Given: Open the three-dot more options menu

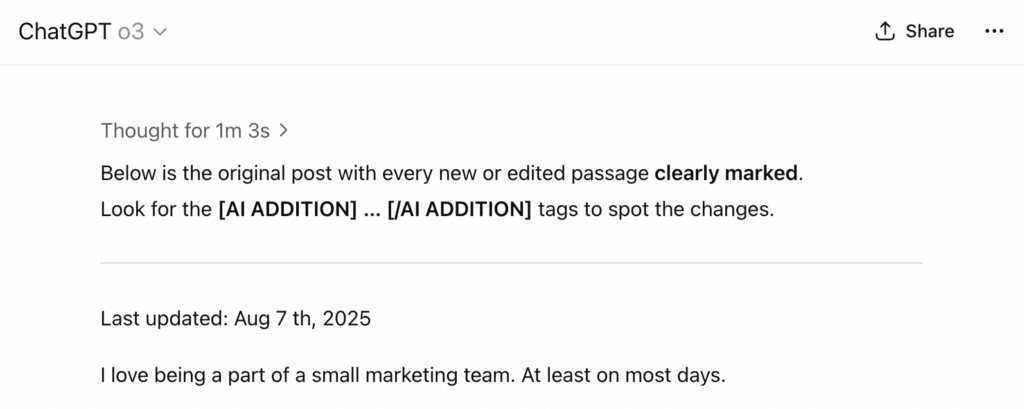Looking at the screenshot, I should [x=994, y=31].
